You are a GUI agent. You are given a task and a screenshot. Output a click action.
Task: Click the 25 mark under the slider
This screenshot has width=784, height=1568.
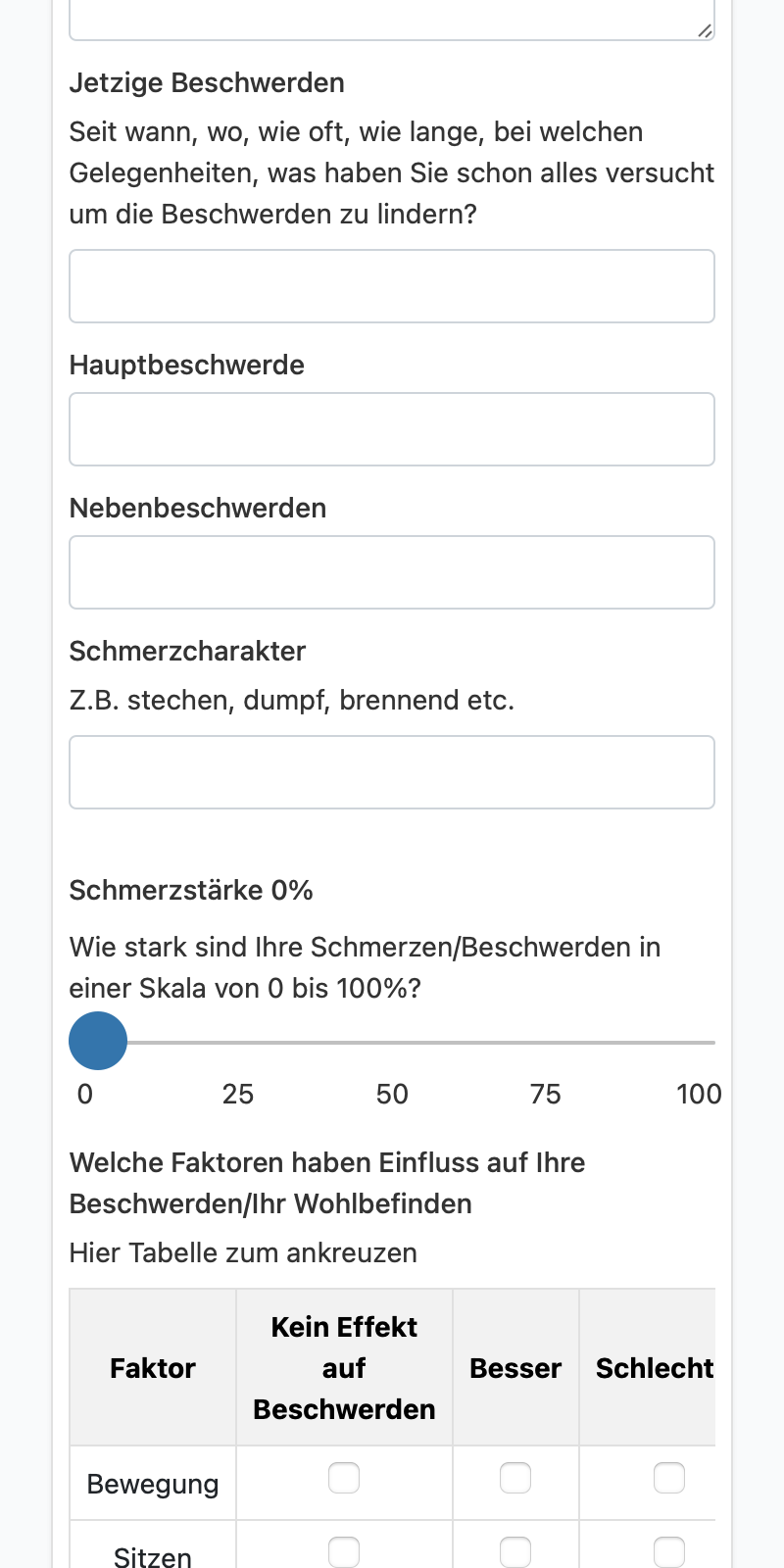coord(238,1094)
